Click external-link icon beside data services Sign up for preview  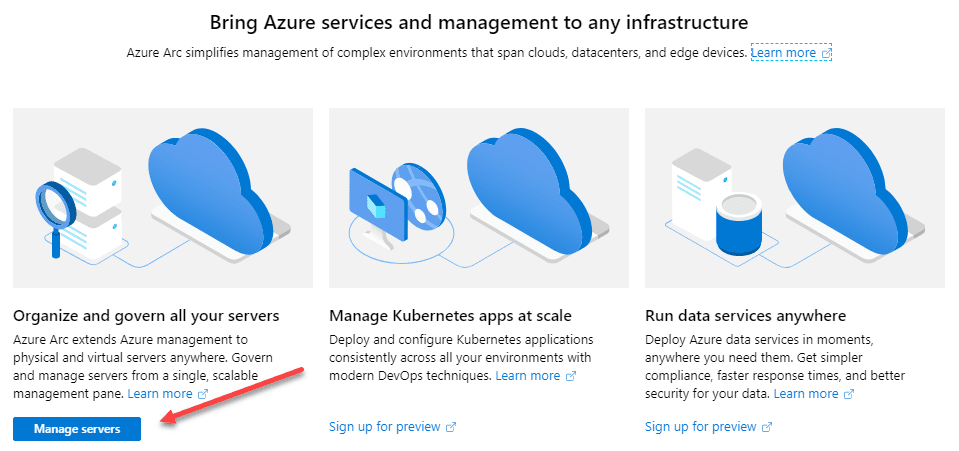click(767, 427)
